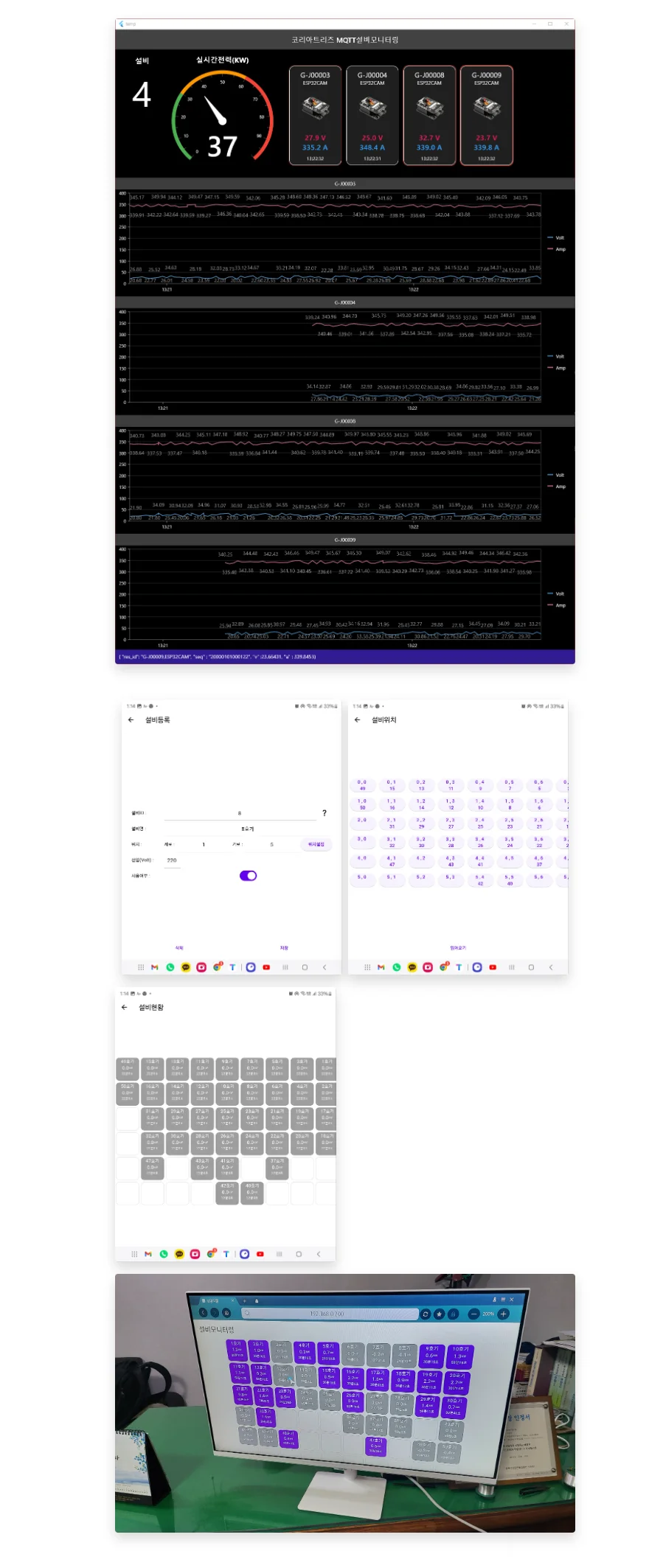Focus the 세로 position field
This screenshot has height=1568, width=649.
[x=204, y=844]
